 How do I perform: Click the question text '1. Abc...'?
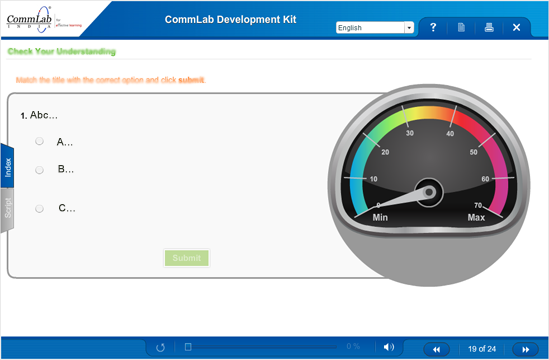39,115
